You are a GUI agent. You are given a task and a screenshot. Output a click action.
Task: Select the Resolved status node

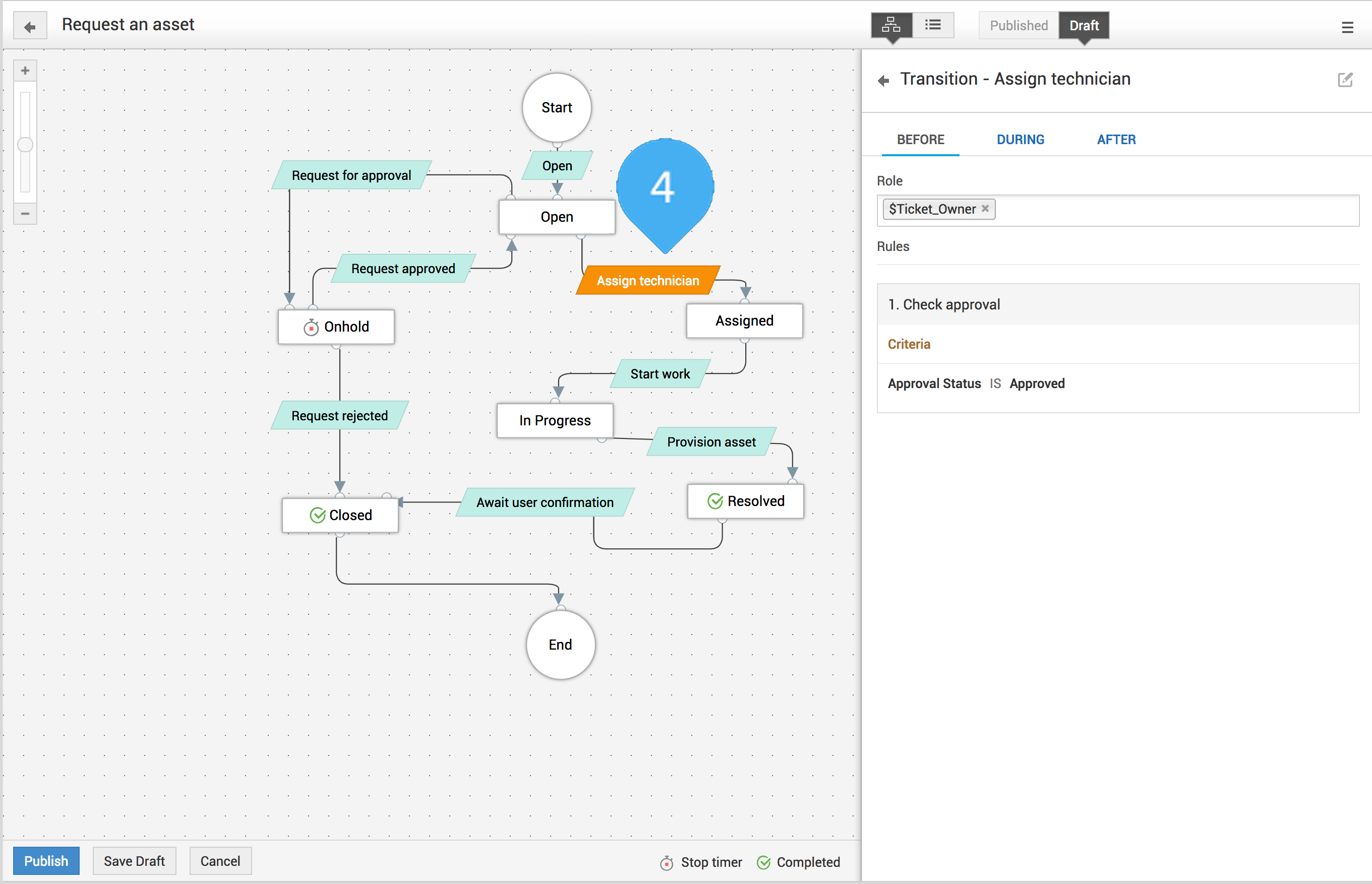(x=745, y=501)
